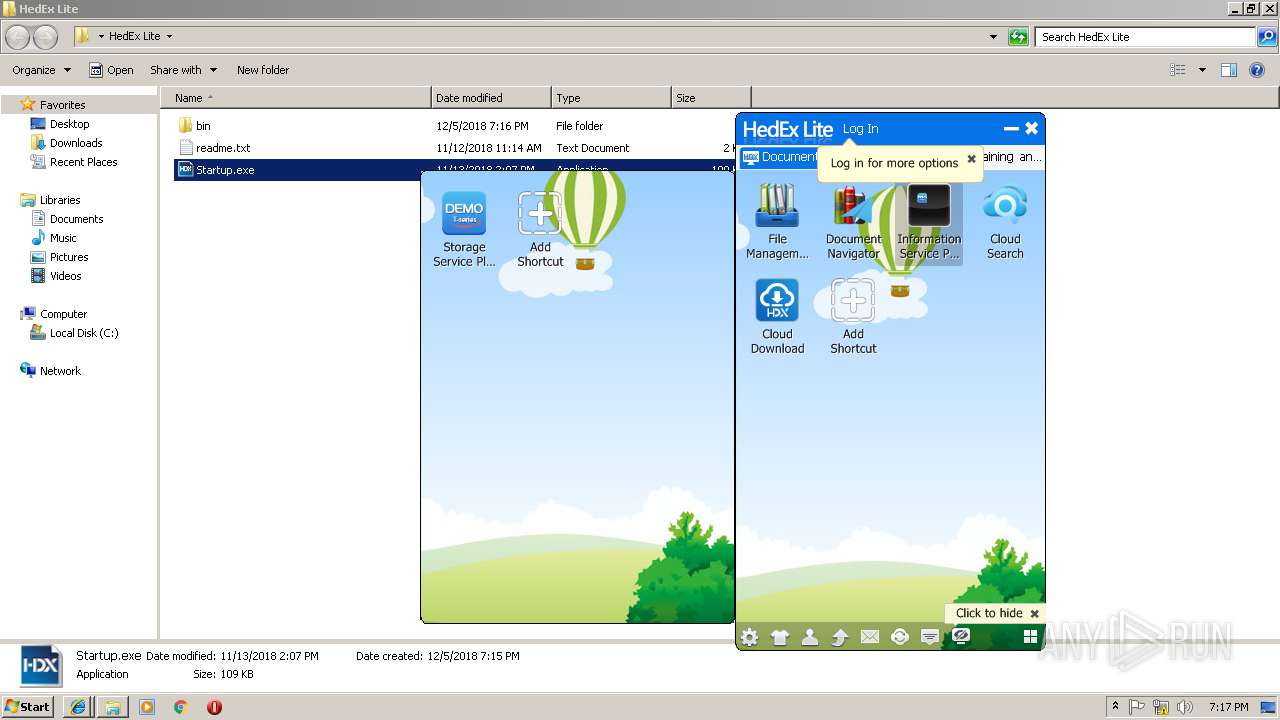Dismiss the 'Click to hide' tooltip
1280x720 pixels.
(x=1034, y=614)
